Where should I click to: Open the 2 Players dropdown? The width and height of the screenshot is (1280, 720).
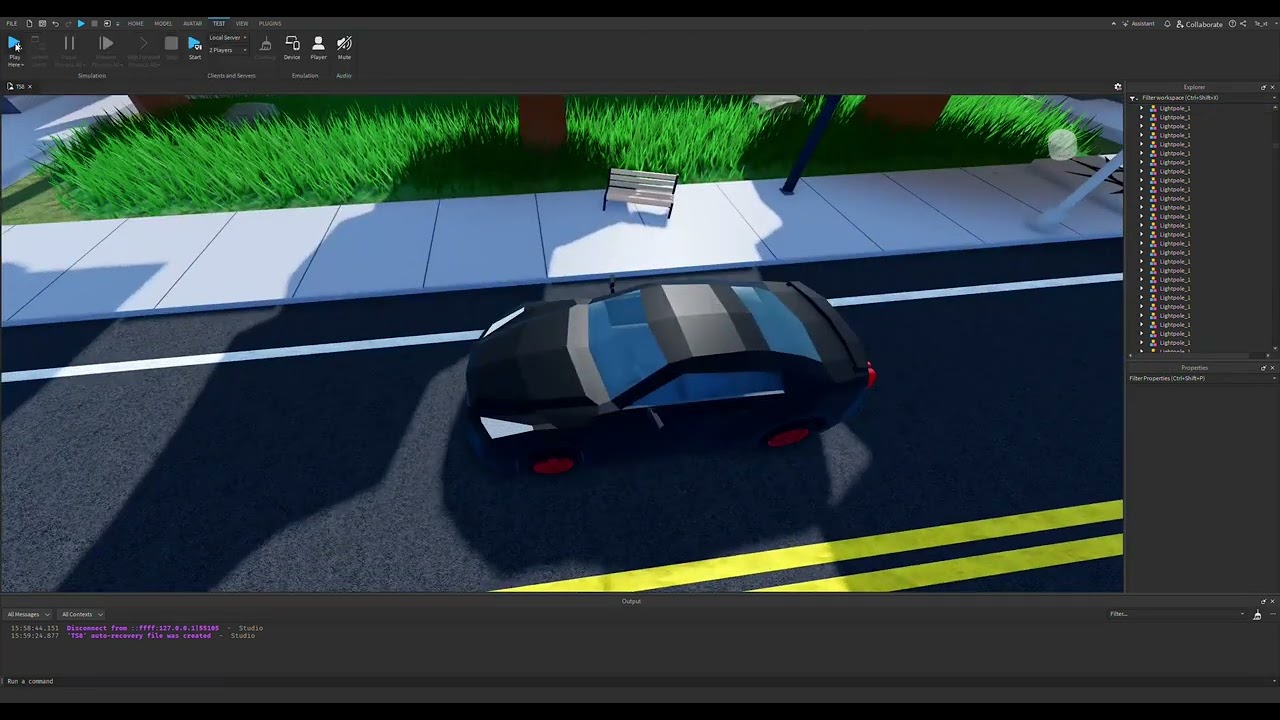(228, 50)
